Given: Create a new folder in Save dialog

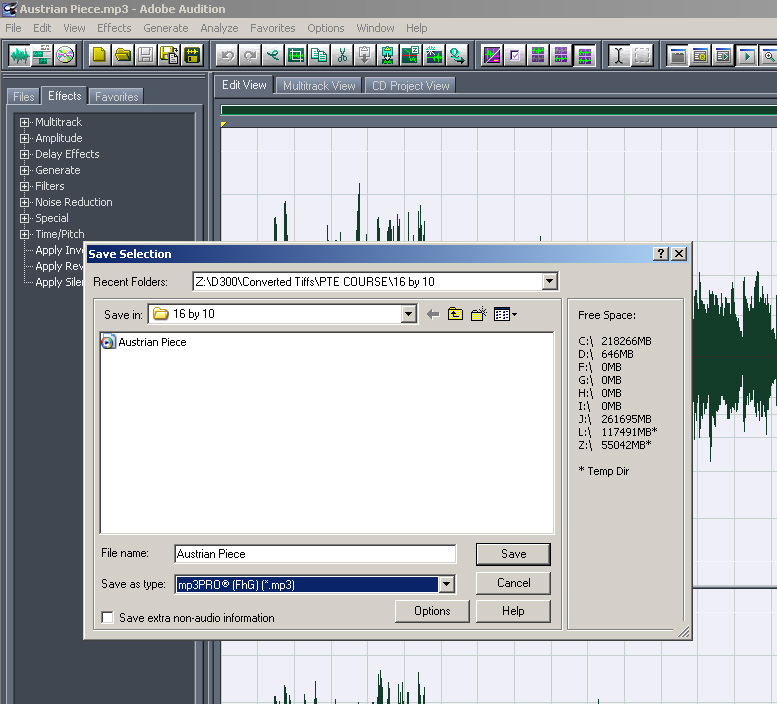Looking at the screenshot, I should (x=479, y=314).
